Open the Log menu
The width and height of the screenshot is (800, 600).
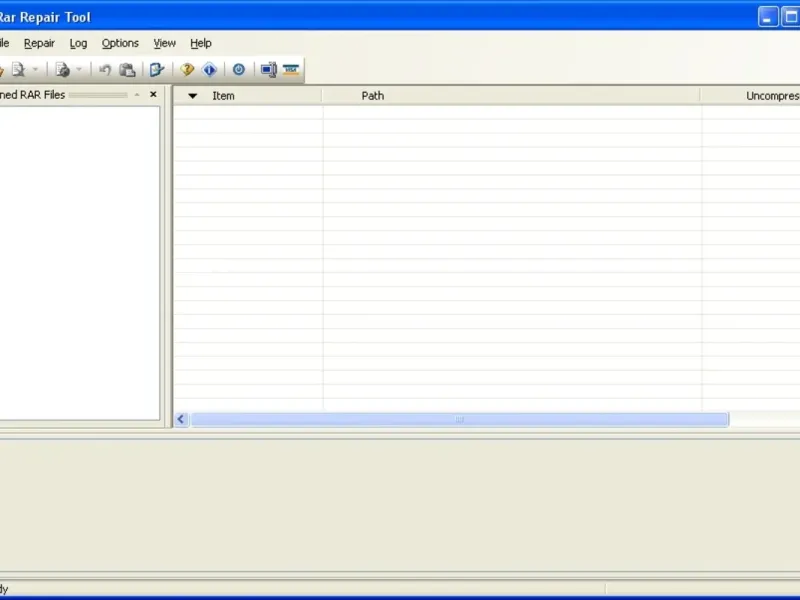pyautogui.click(x=78, y=43)
